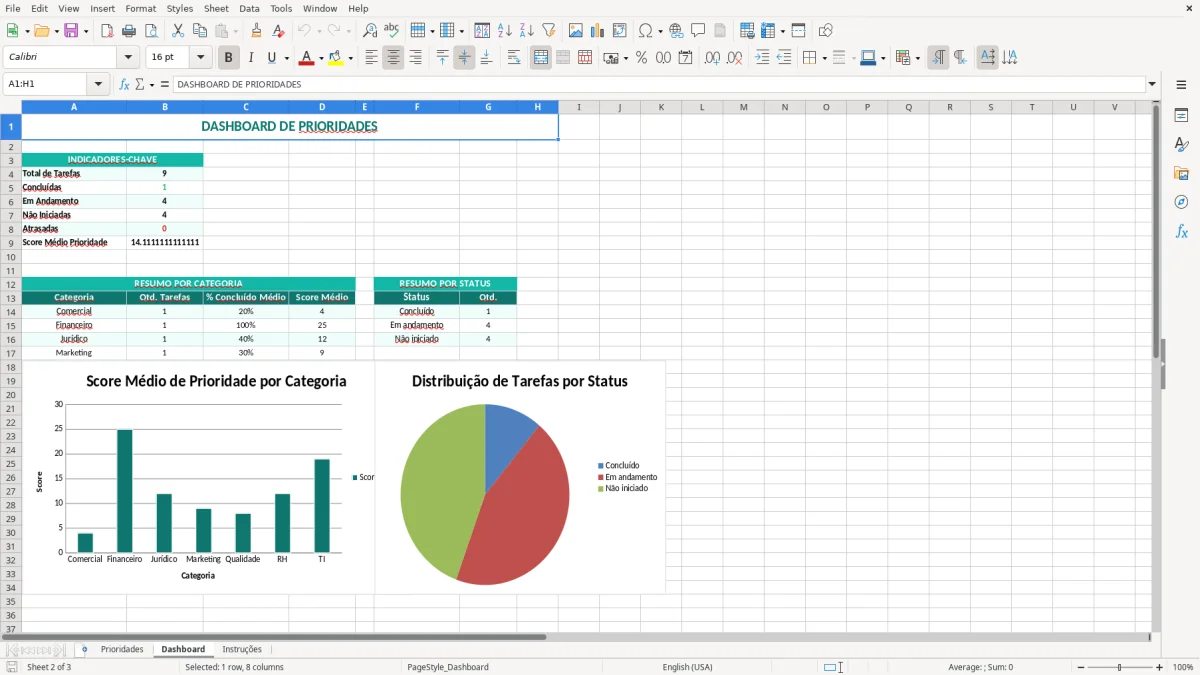
Task: Open the 16 pt font size dropdown
Action: (x=201, y=58)
